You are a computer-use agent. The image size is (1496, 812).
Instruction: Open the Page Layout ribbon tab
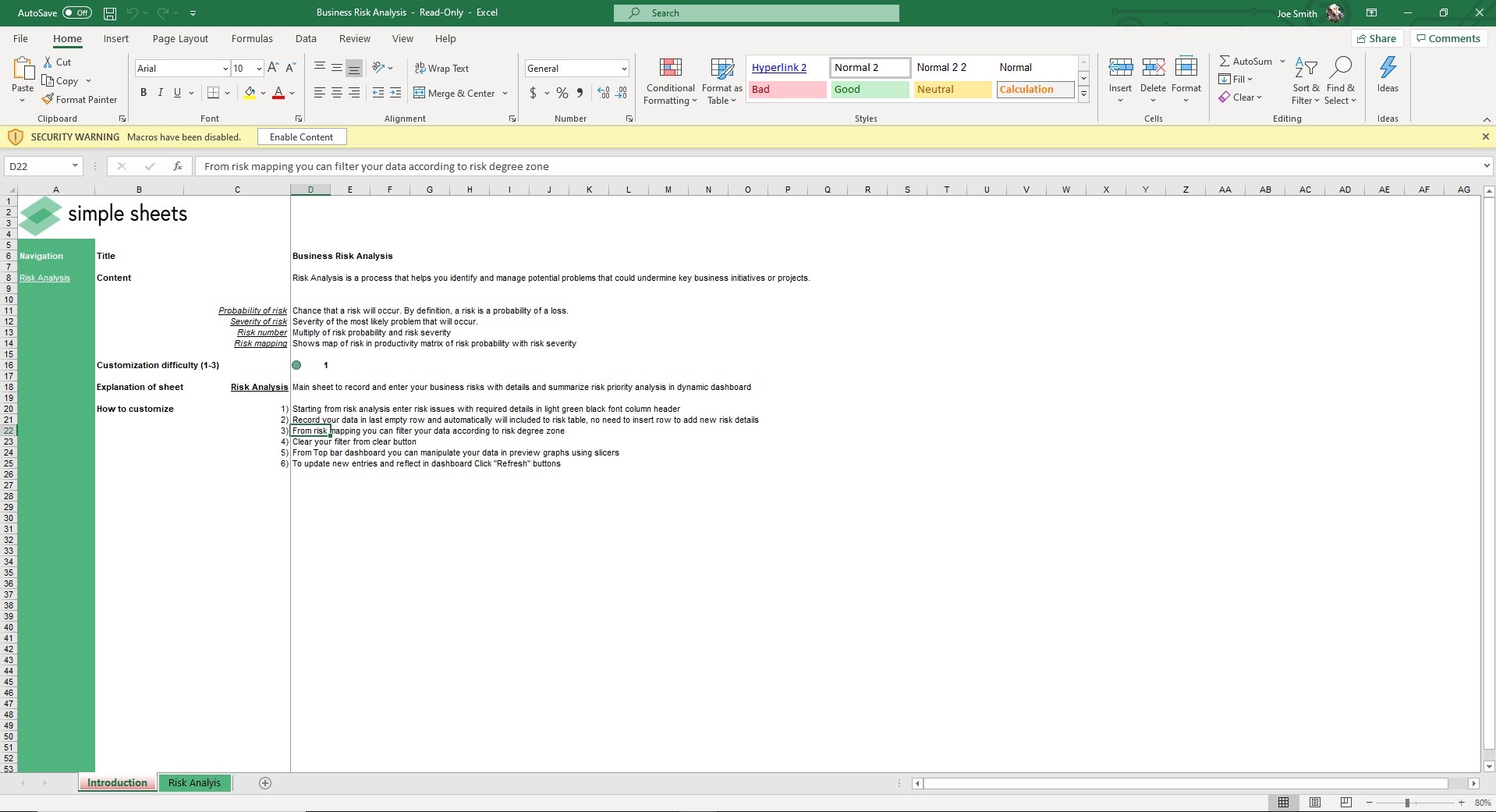click(180, 38)
